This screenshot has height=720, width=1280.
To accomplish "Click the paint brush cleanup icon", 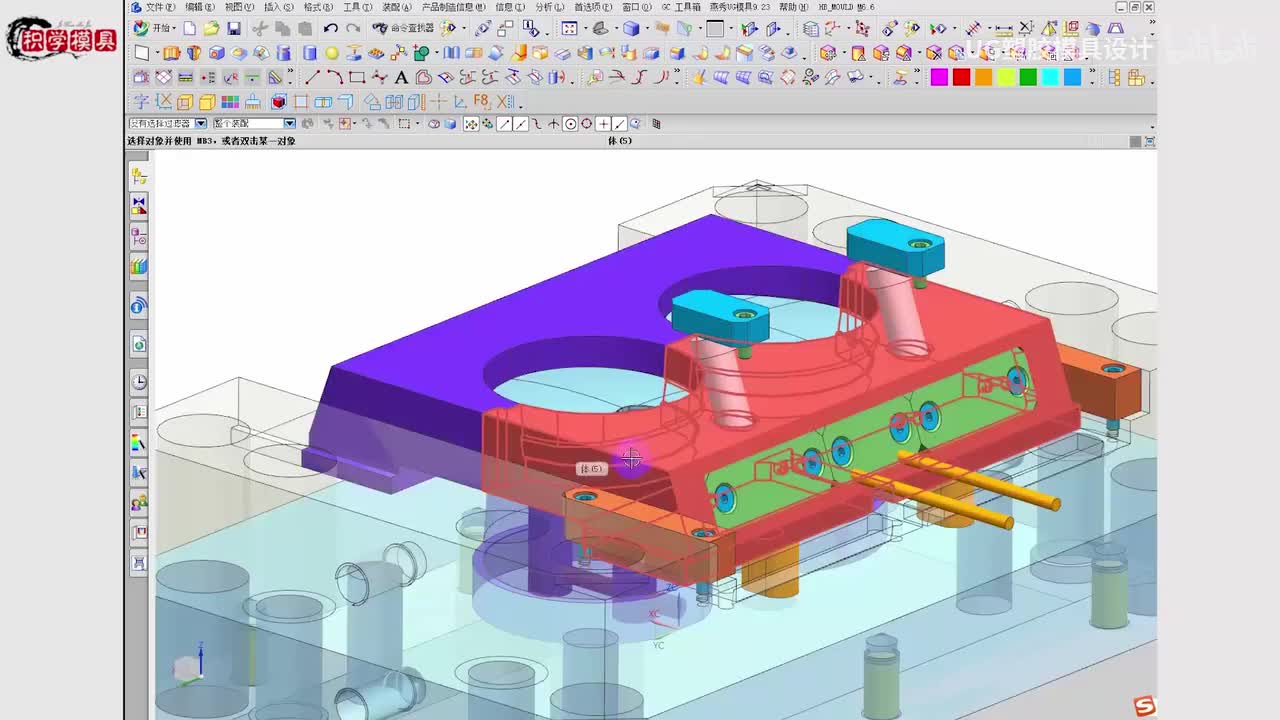I will pos(253,101).
